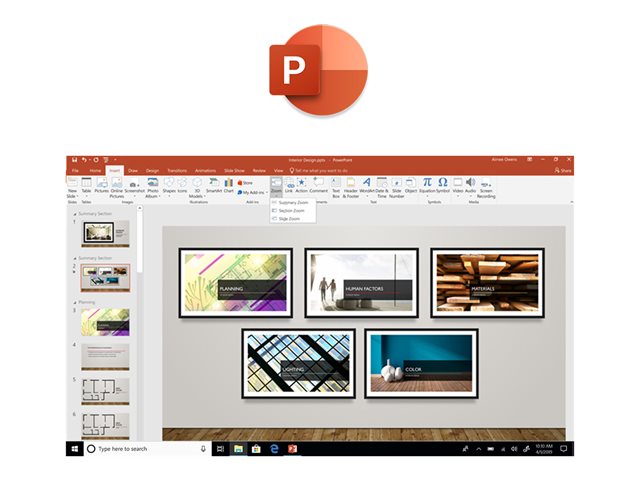640x480 pixels.
Task: Click the Object icon
Action: (411, 182)
